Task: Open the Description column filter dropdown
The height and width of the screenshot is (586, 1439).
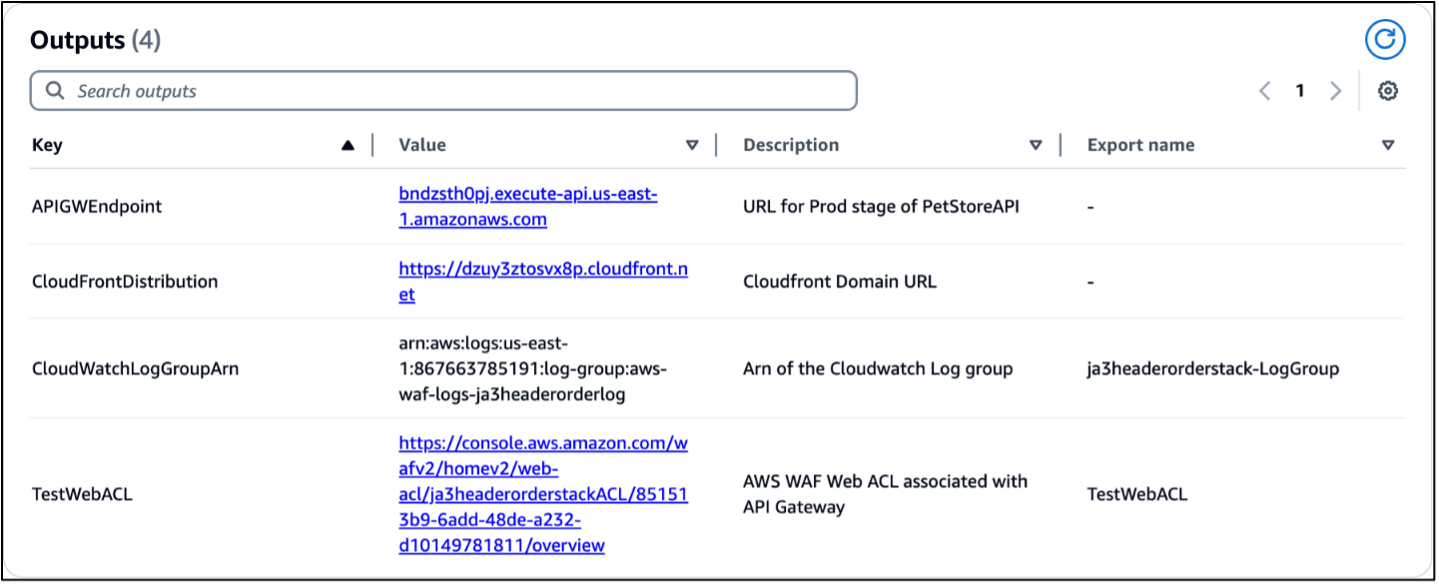Action: tap(1036, 144)
